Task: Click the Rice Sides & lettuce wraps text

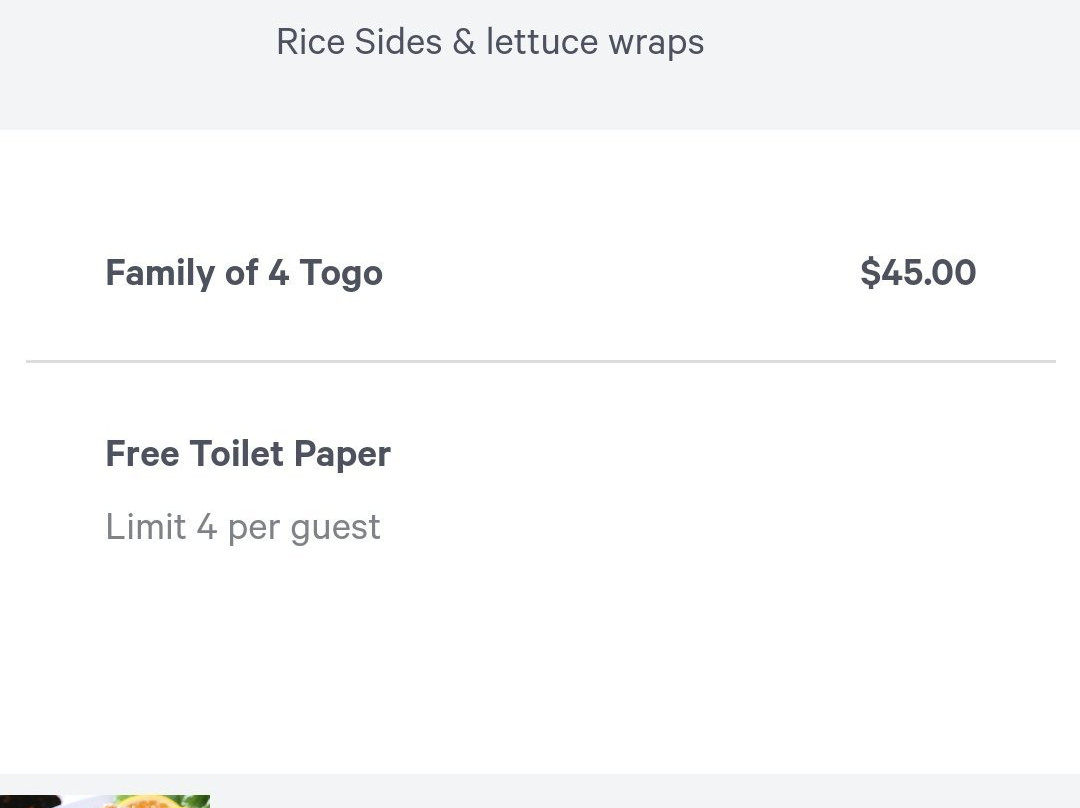Action: (490, 42)
